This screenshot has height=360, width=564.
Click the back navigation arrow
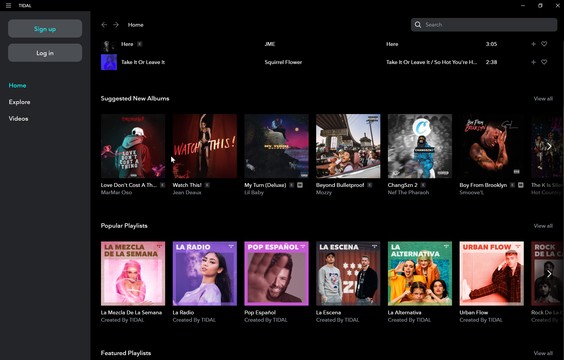[x=104, y=25]
